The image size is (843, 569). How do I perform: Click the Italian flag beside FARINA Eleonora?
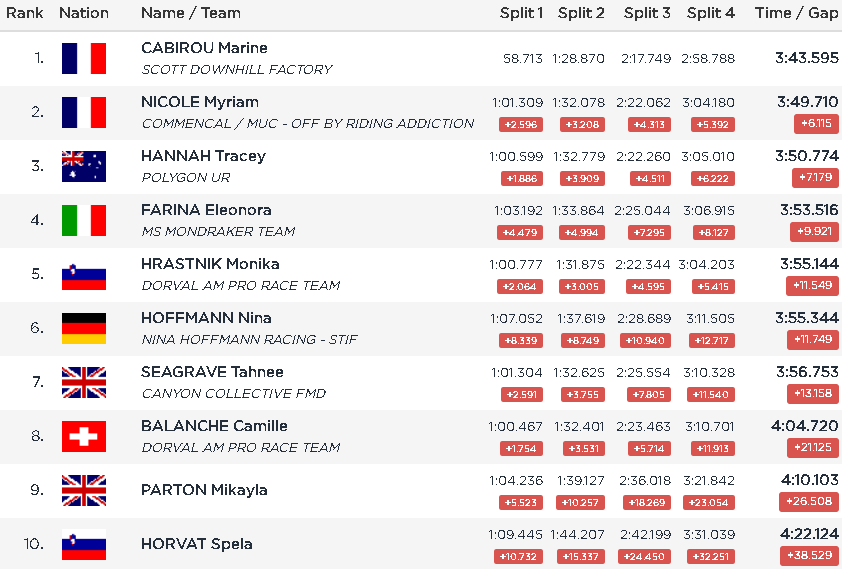click(x=84, y=220)
